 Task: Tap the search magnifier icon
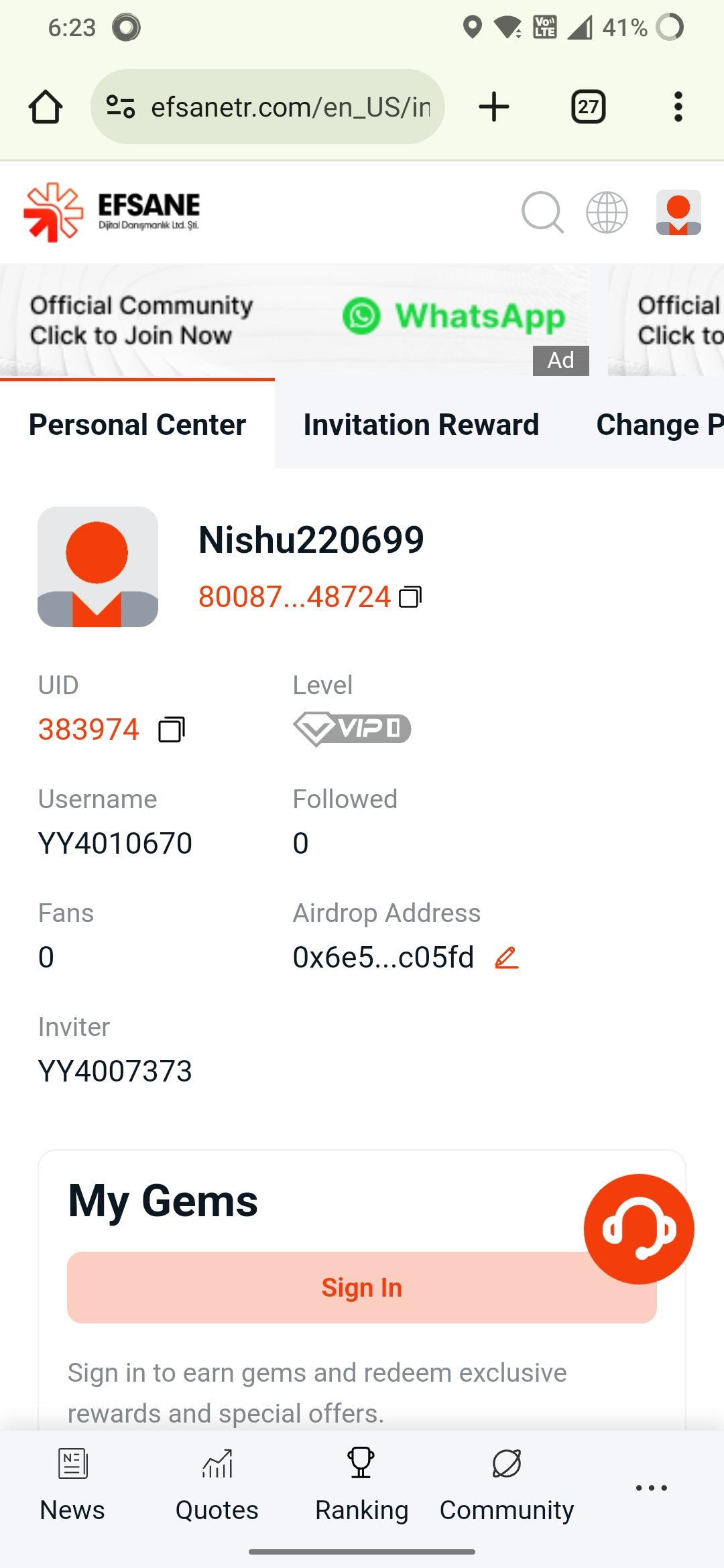[542, 212]
